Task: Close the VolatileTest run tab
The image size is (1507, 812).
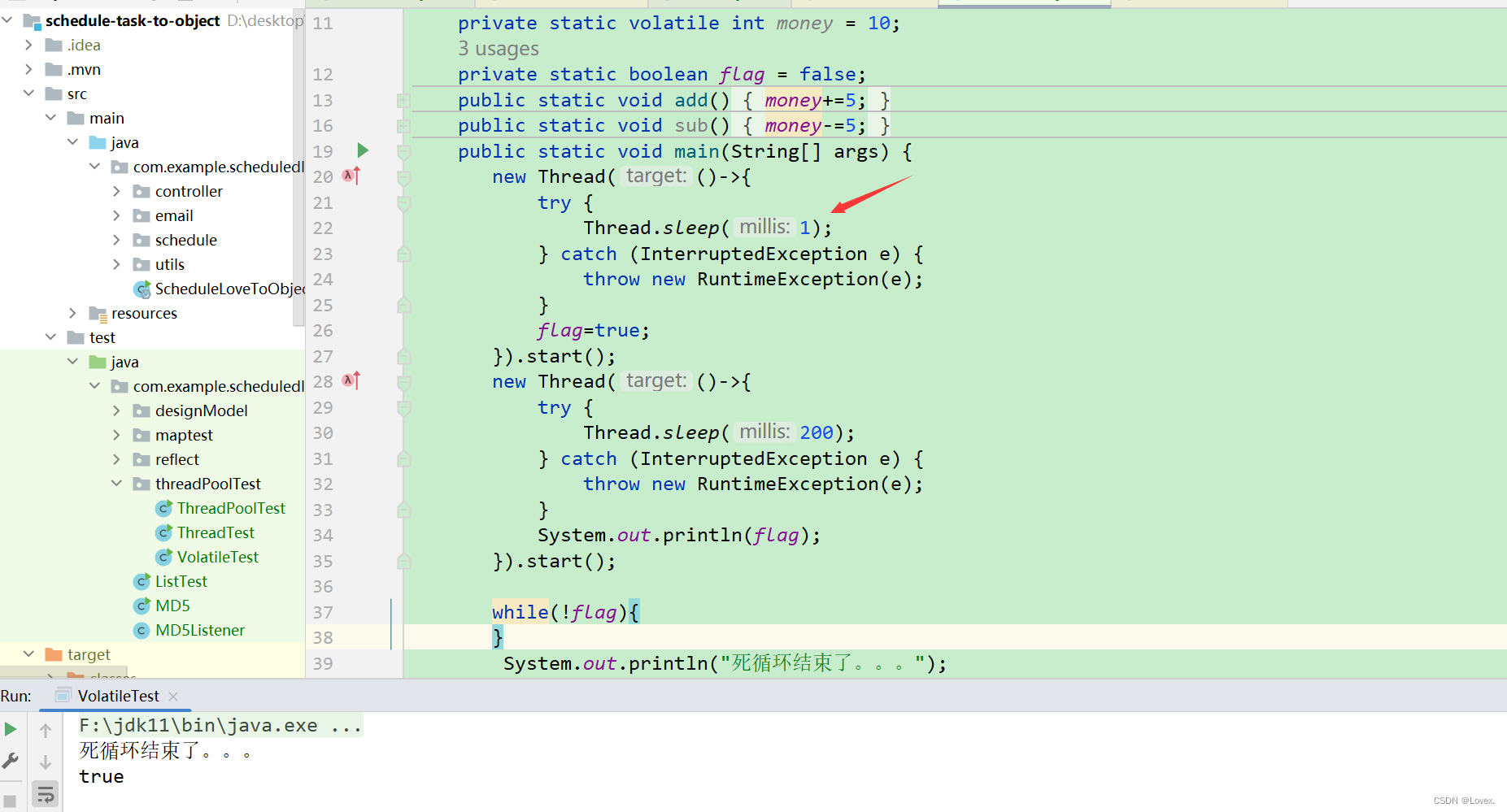Action: pyautogui.click(x=173, y=697)
